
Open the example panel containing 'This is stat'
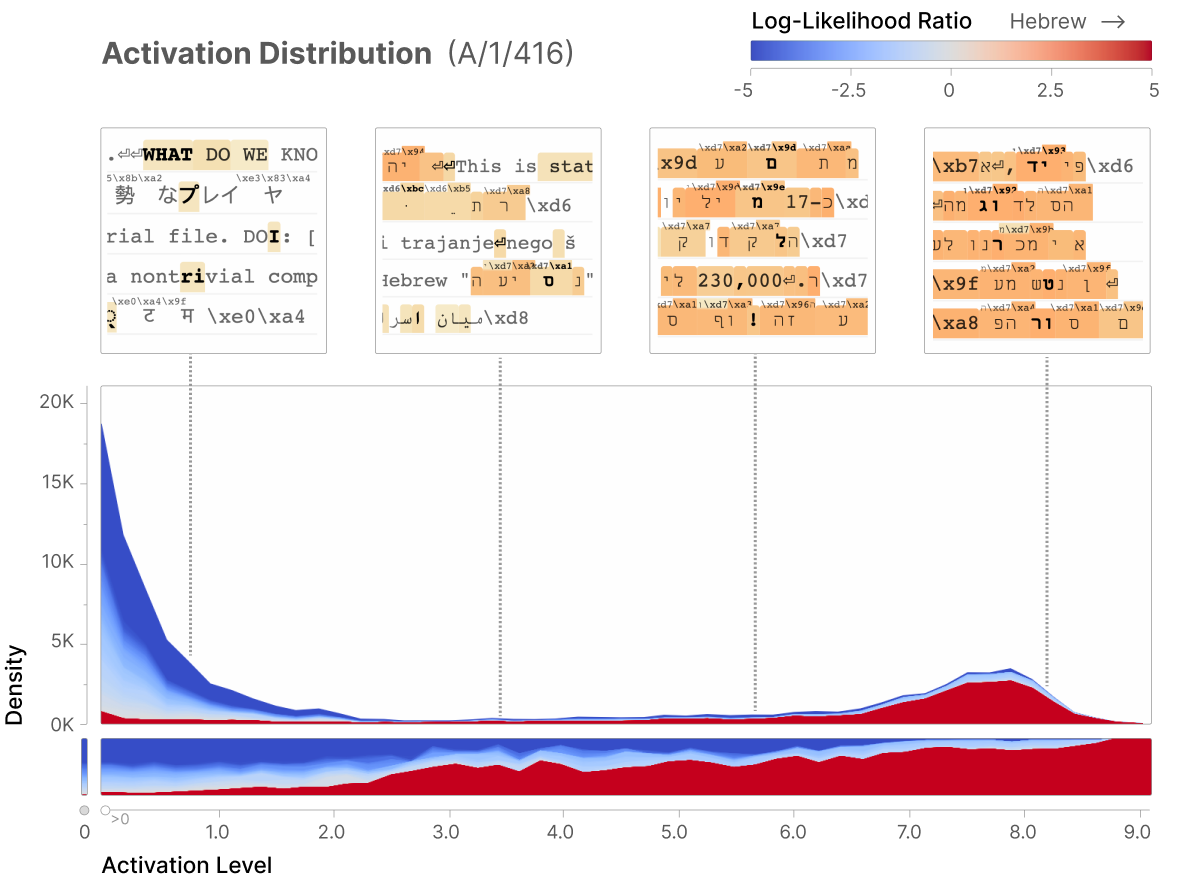(488, 240)
